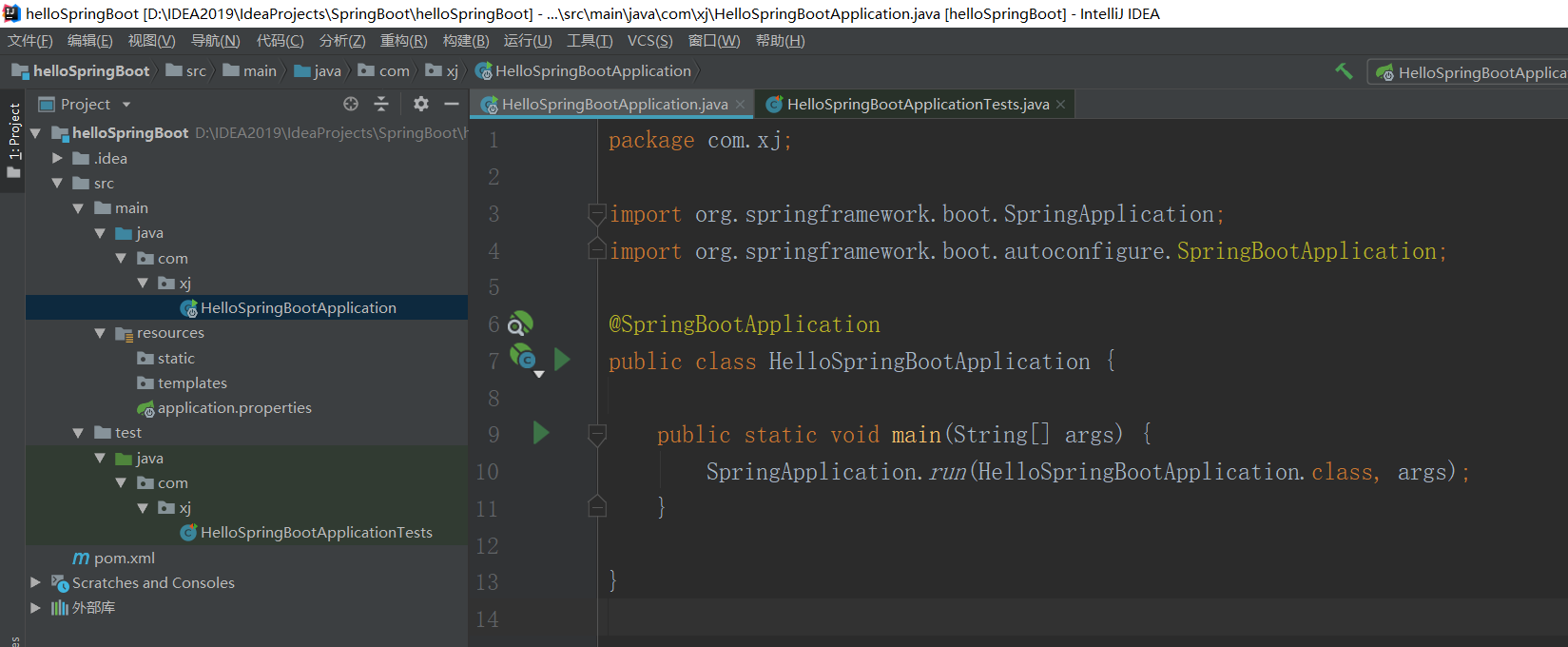
Task: Click the locate/scroll-from-source target icon
Action: (351, 104)
